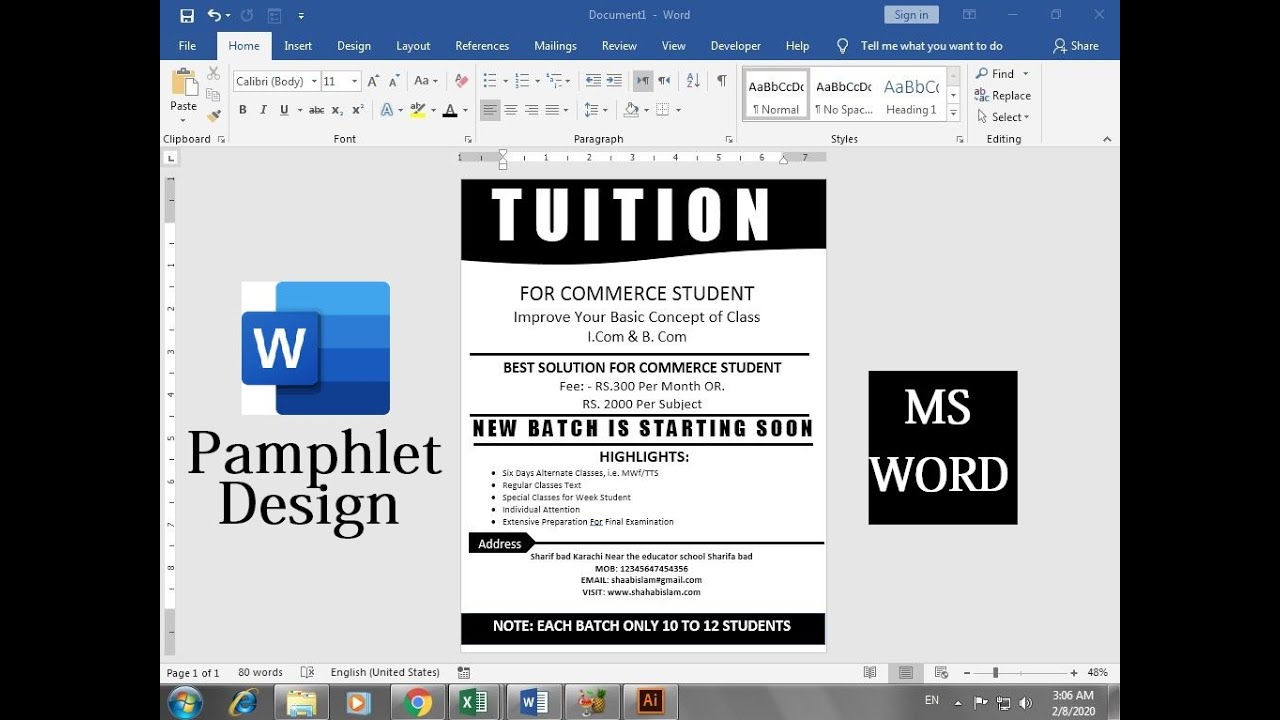Cut selection with the scissors icon
This screenshot has height=720, width=1280.
click(x=213, y=74)
